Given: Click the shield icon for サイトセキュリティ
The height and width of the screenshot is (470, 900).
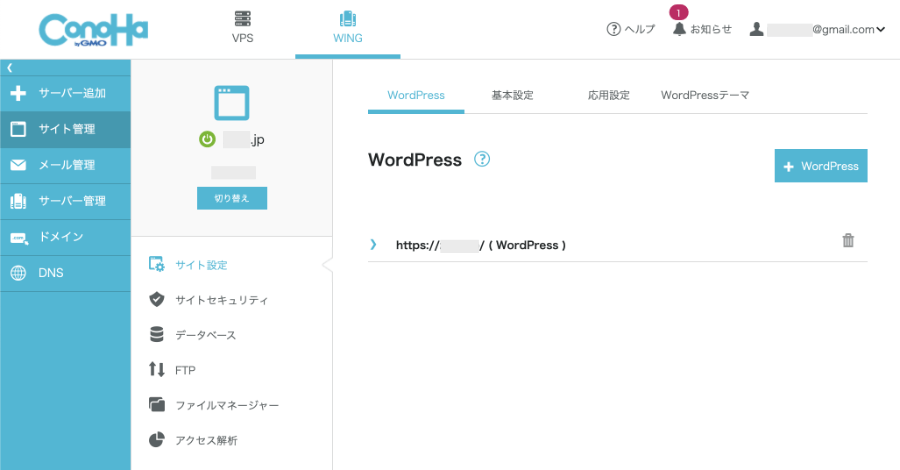Looking at the screenshot, I should [x=157, y=300].
